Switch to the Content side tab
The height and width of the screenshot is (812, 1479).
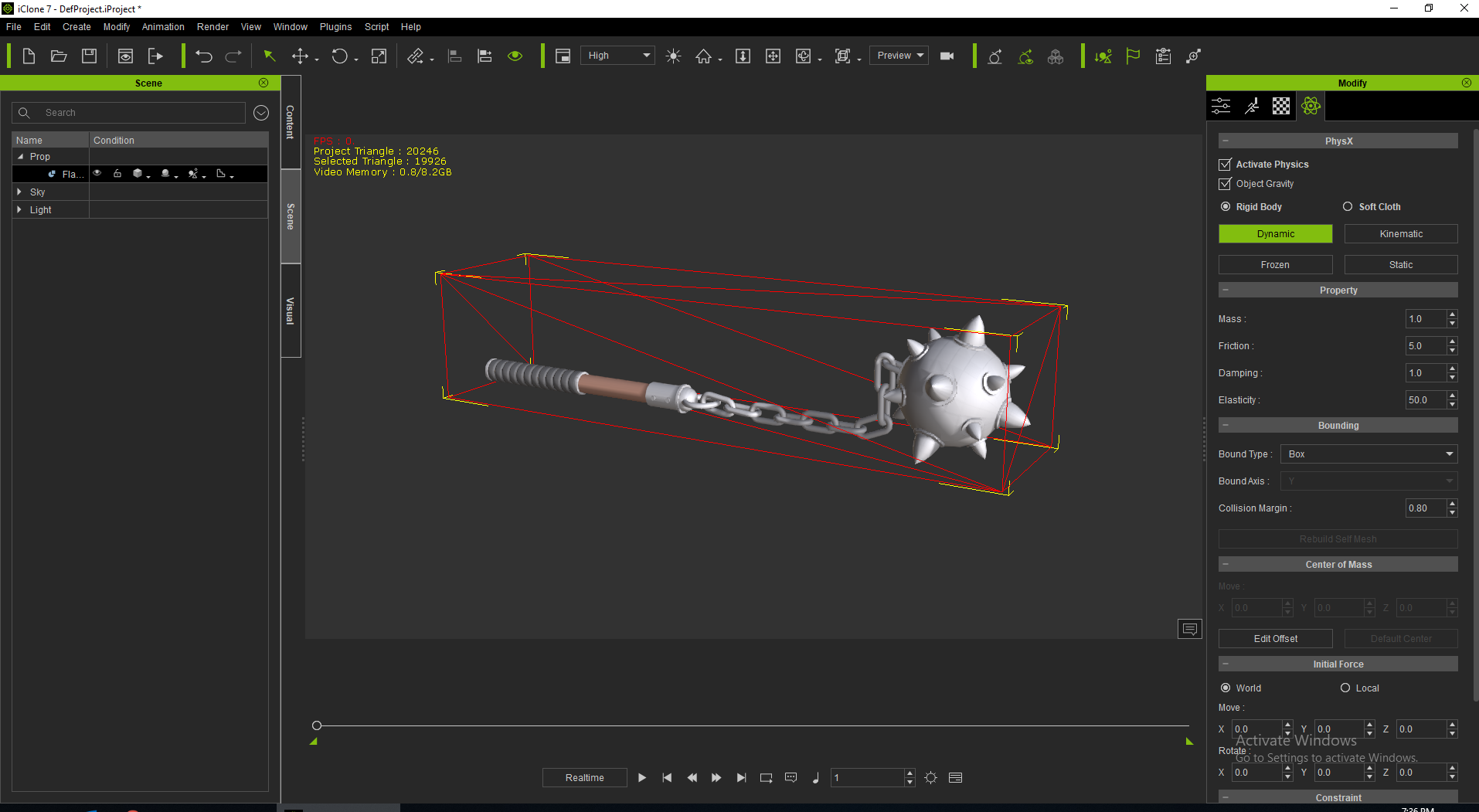291,122
